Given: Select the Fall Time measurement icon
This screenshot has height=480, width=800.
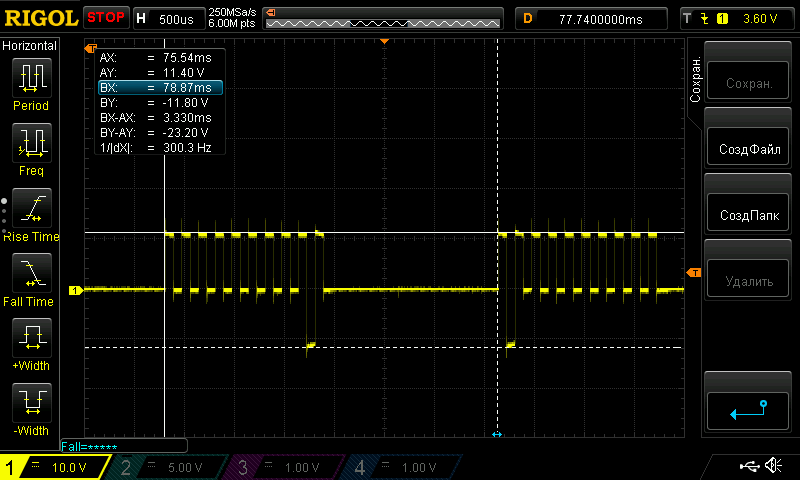Looking at the screenshot, I should tap(32, 273).
